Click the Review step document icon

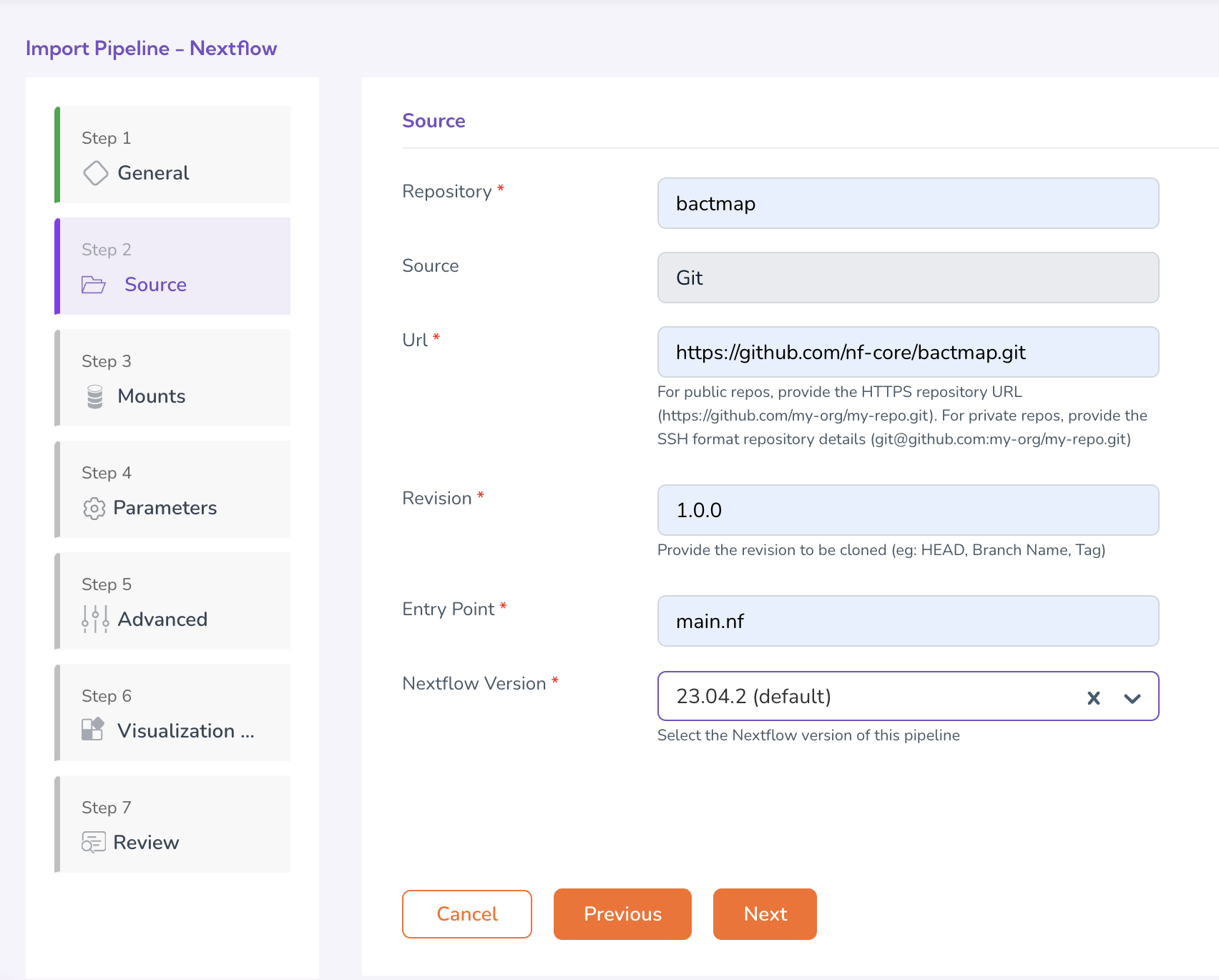point(94,843)
